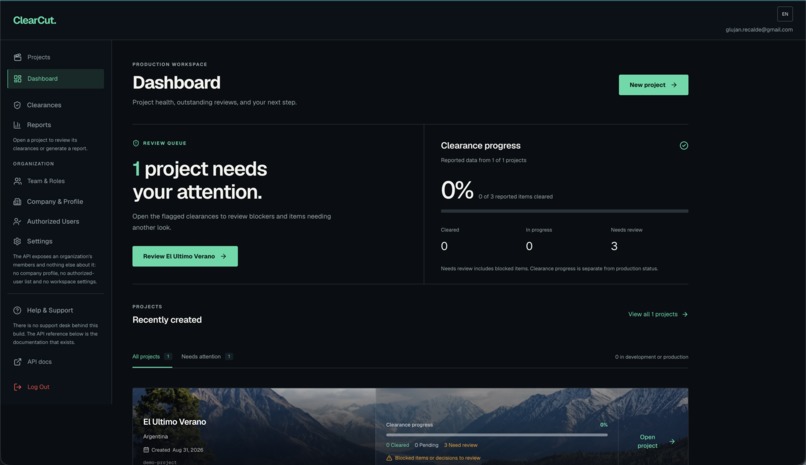Click the Authorized Users person icon
The height and width of the screenshot is (465, 806).
[17, 221]
